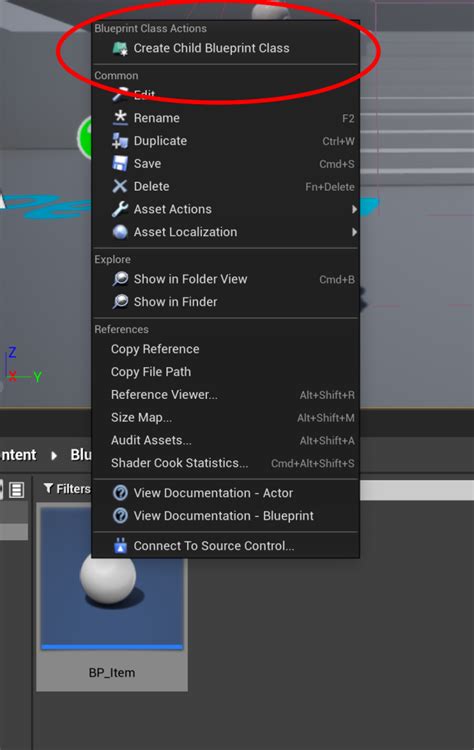Open View Documentation - Actor
This screenshot has width=474, height=750.
(x=226, y=493)
